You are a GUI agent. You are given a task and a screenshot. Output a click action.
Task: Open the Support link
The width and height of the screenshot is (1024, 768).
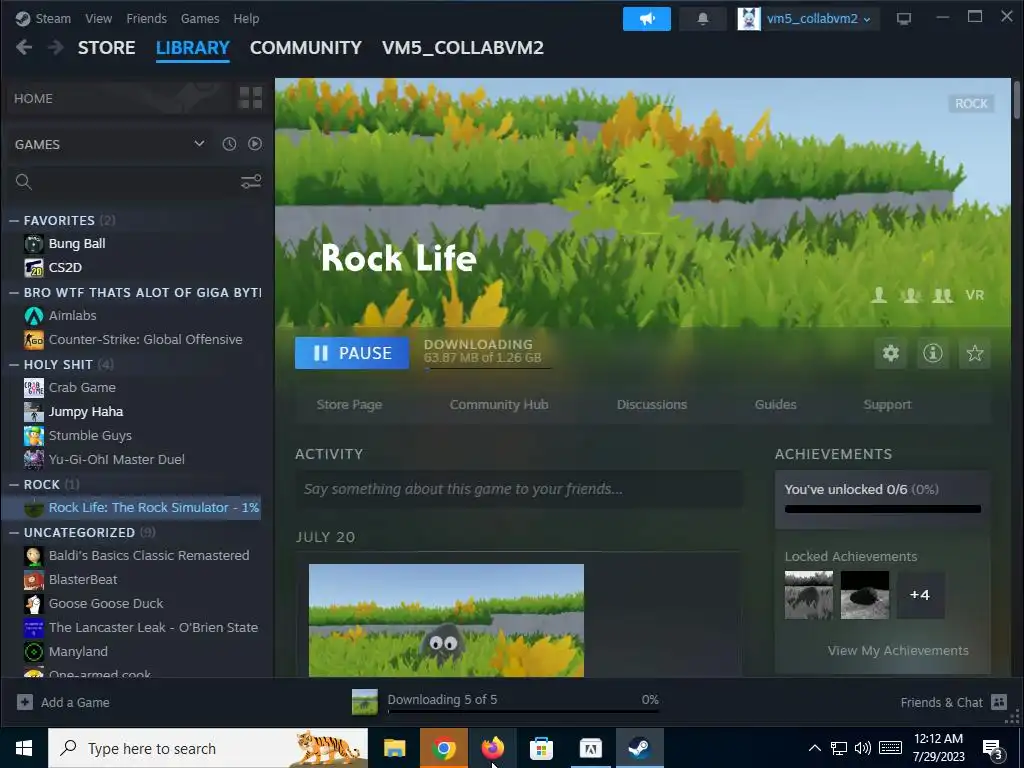887,405
